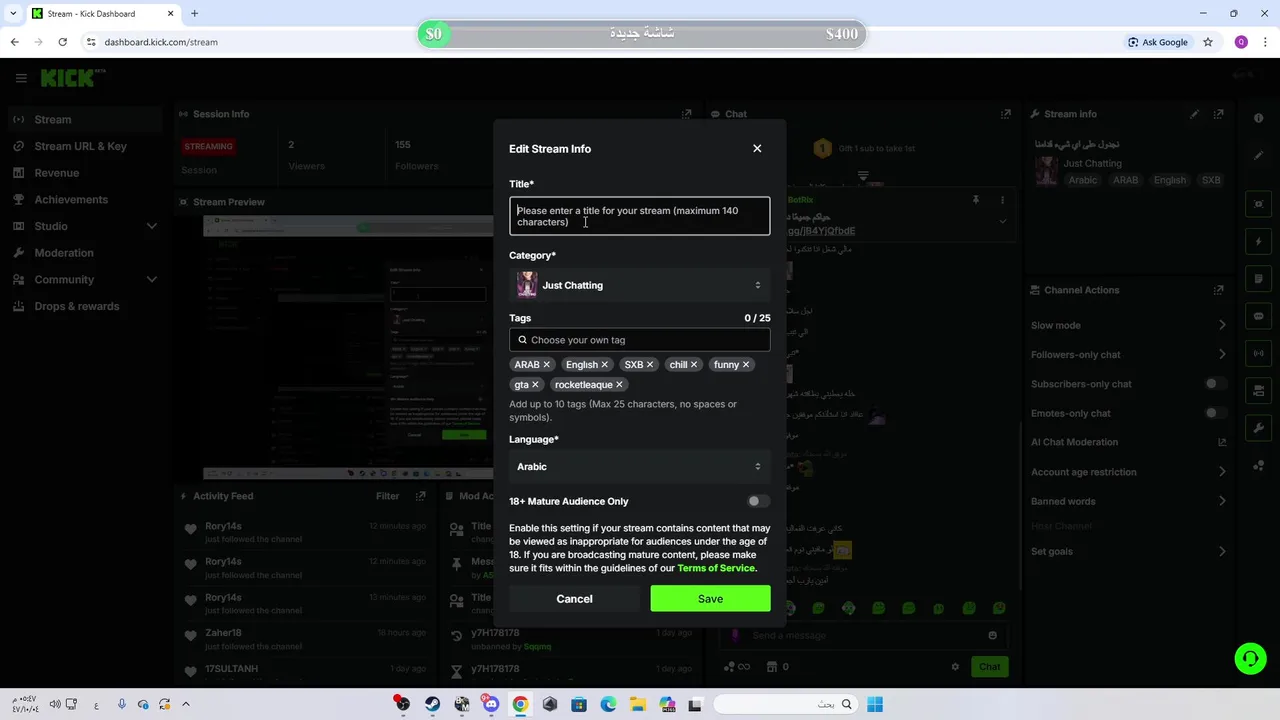Open the green support headset bubble

pyautogui.click(x=1250, y=658)
